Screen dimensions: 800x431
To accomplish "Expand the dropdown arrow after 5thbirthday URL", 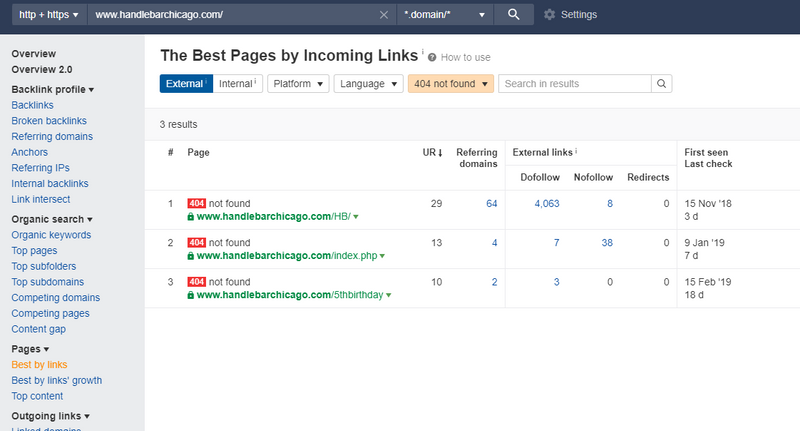I will coord(388,295).
